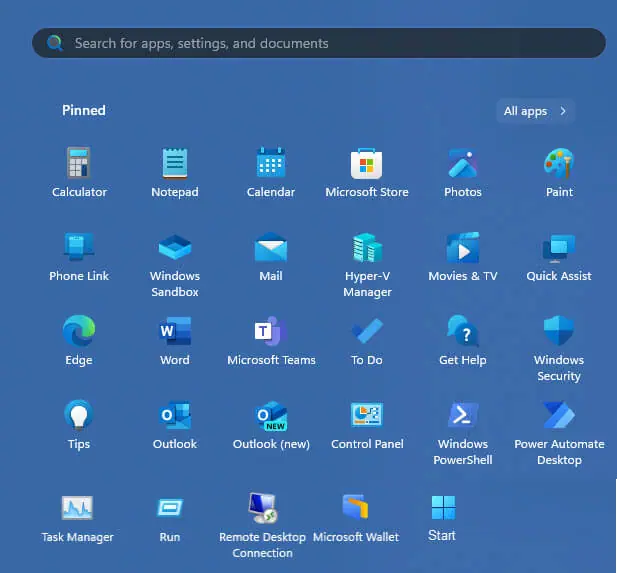617x573 pixels.
Task: Open the To Do app
Action: [367, 340]
